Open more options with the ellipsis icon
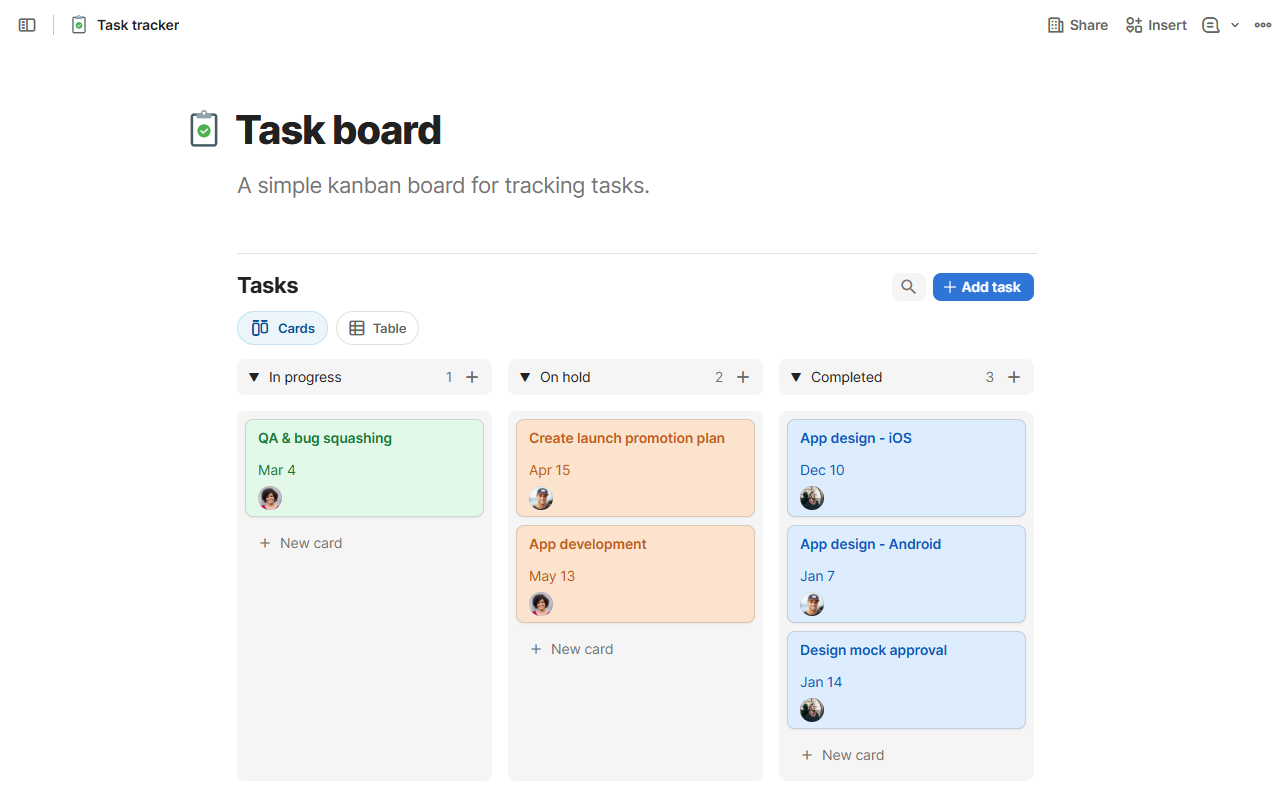Image resolution: width=1279 pixels, height=809 pixels. tap(1262, 25)
